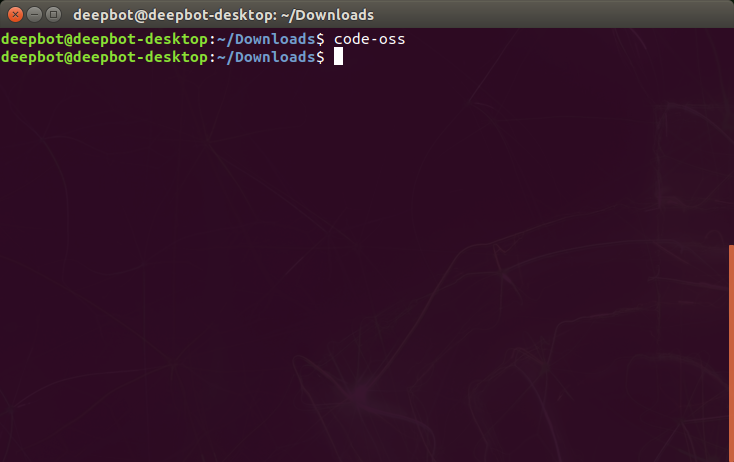
Task: Click the terminal cursor block at prompt
Action: pos(338,57)
